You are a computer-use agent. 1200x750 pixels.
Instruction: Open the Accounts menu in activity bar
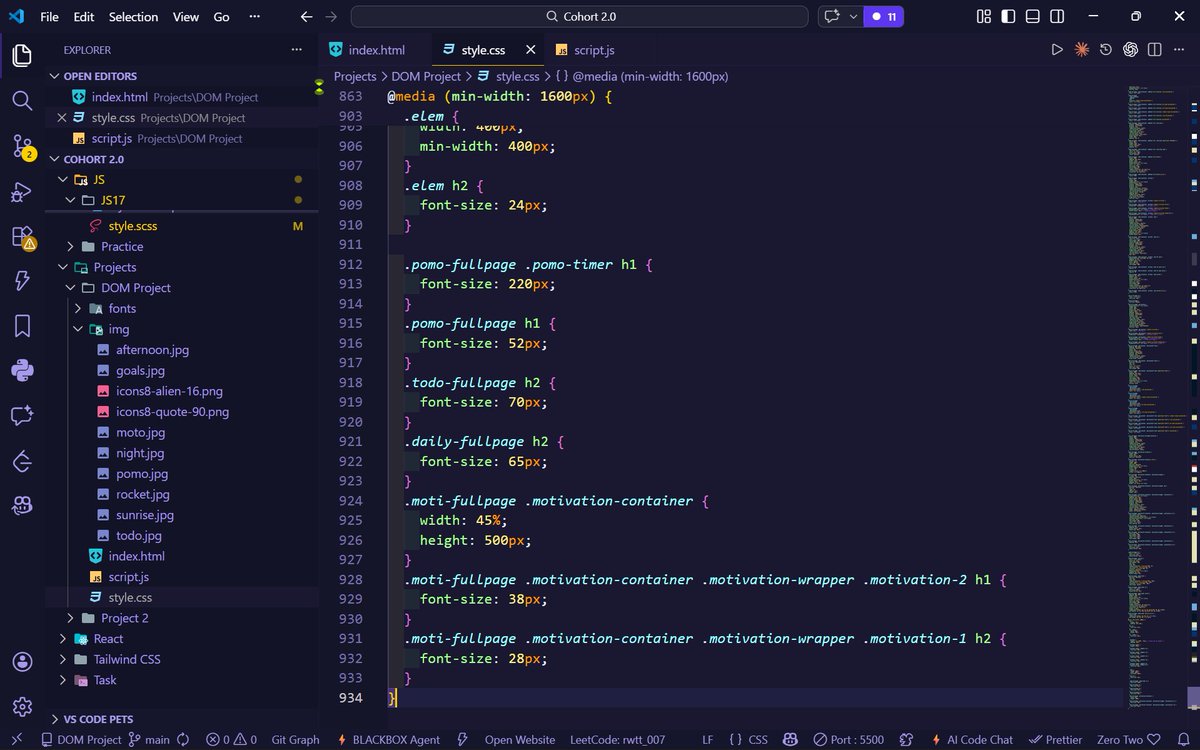22,662
